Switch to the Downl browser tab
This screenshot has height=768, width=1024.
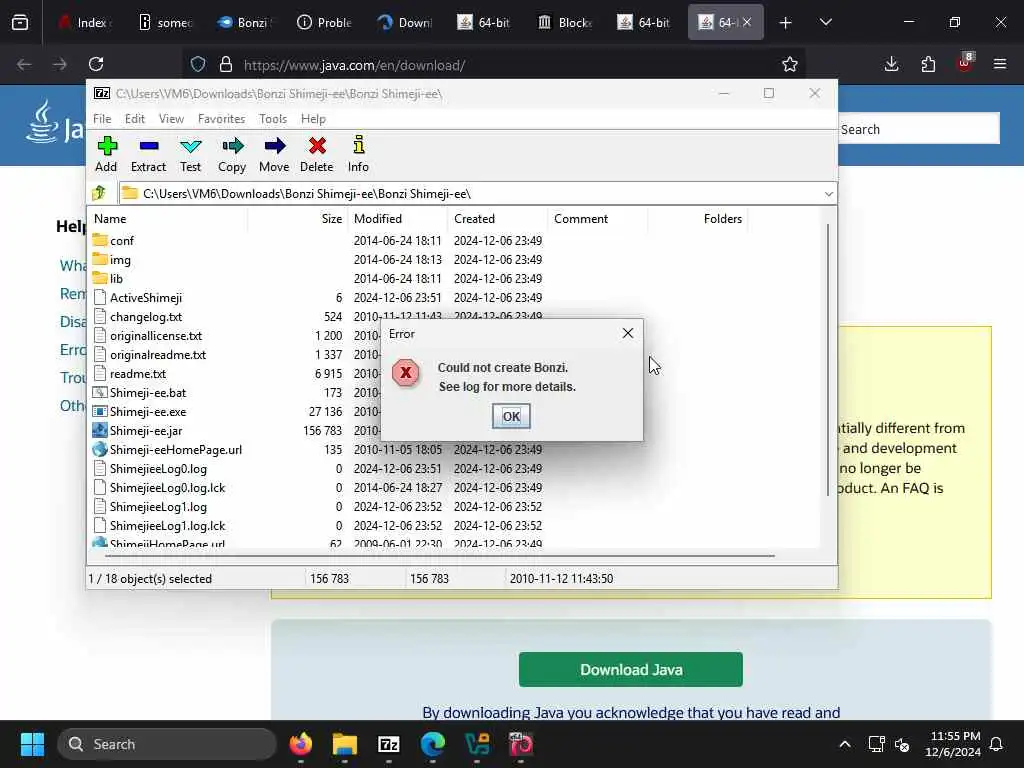[405, 22]
